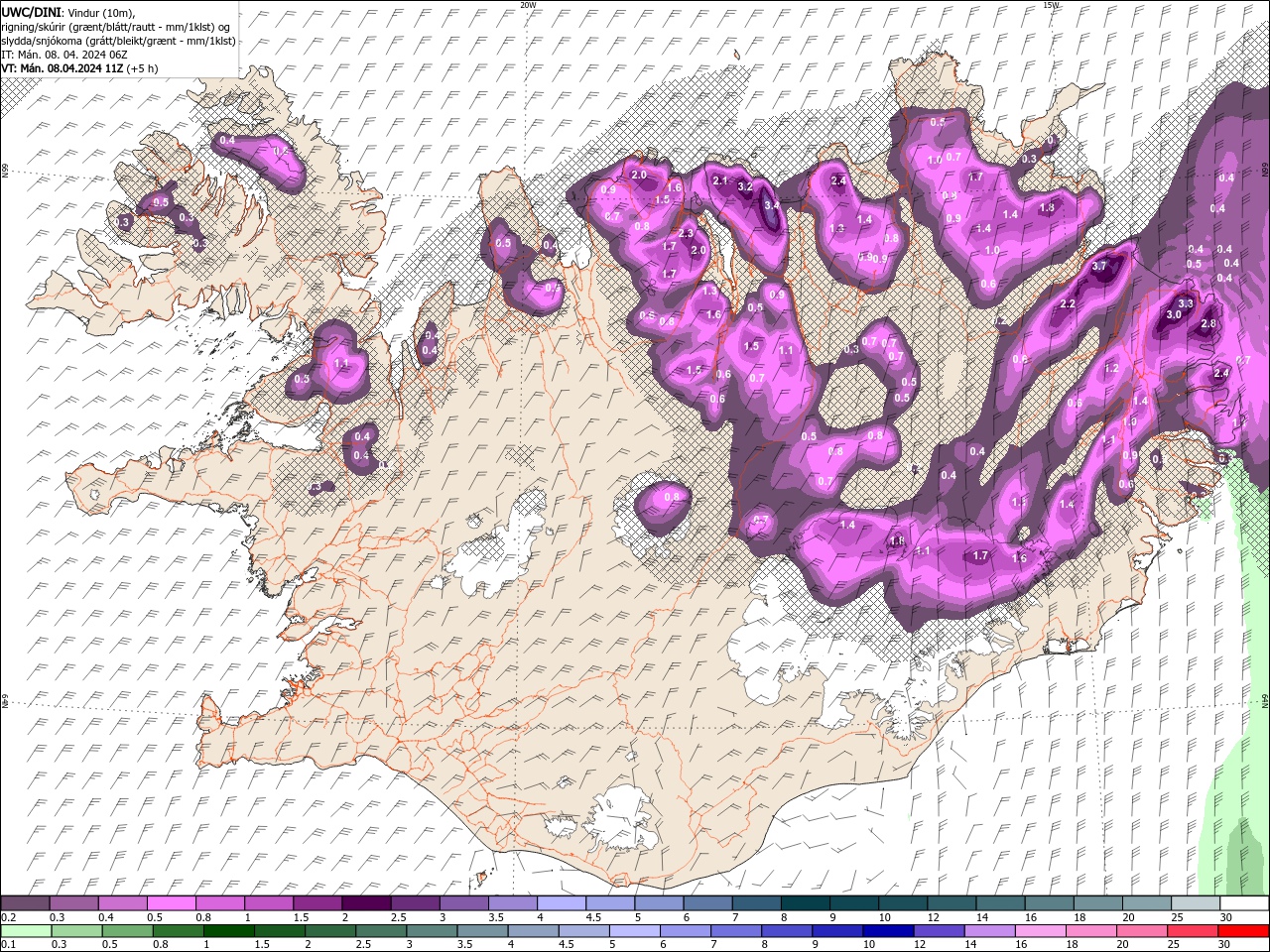Image resolution: width=1270 pixels, height=952 pixels.
Task: Click the 3.4 snowfall value on the map
Action: click(771, 205)
